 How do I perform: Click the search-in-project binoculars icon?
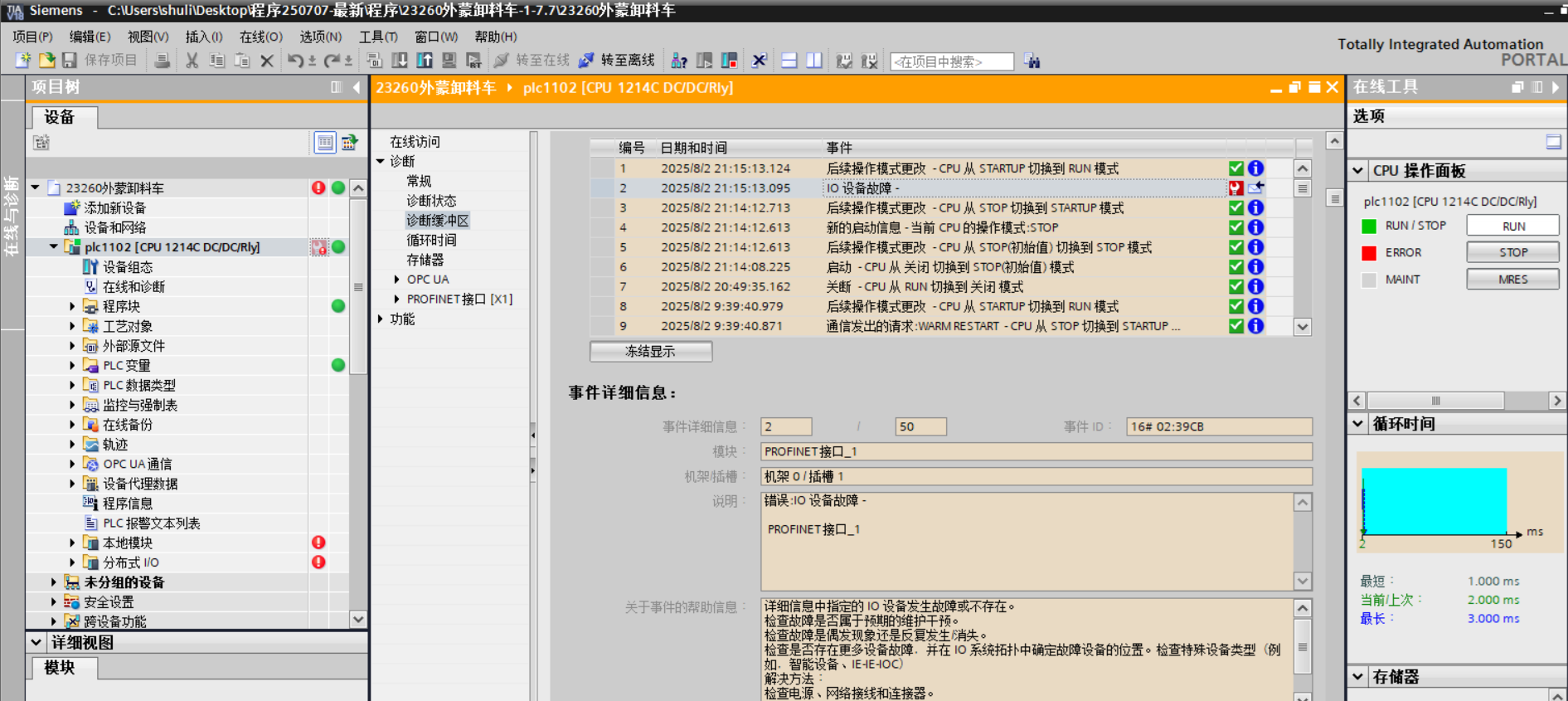click(1032, 61)
